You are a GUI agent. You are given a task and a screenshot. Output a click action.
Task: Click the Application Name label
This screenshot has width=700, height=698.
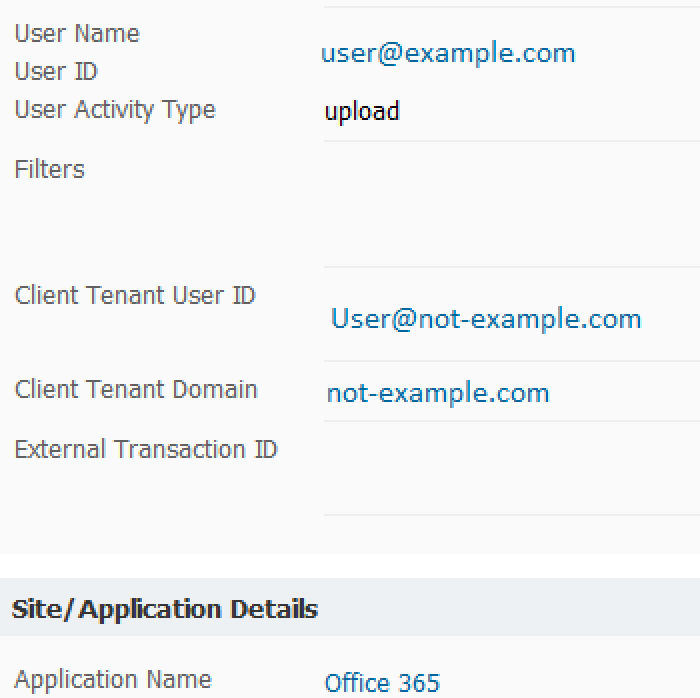tap(113, 680)
